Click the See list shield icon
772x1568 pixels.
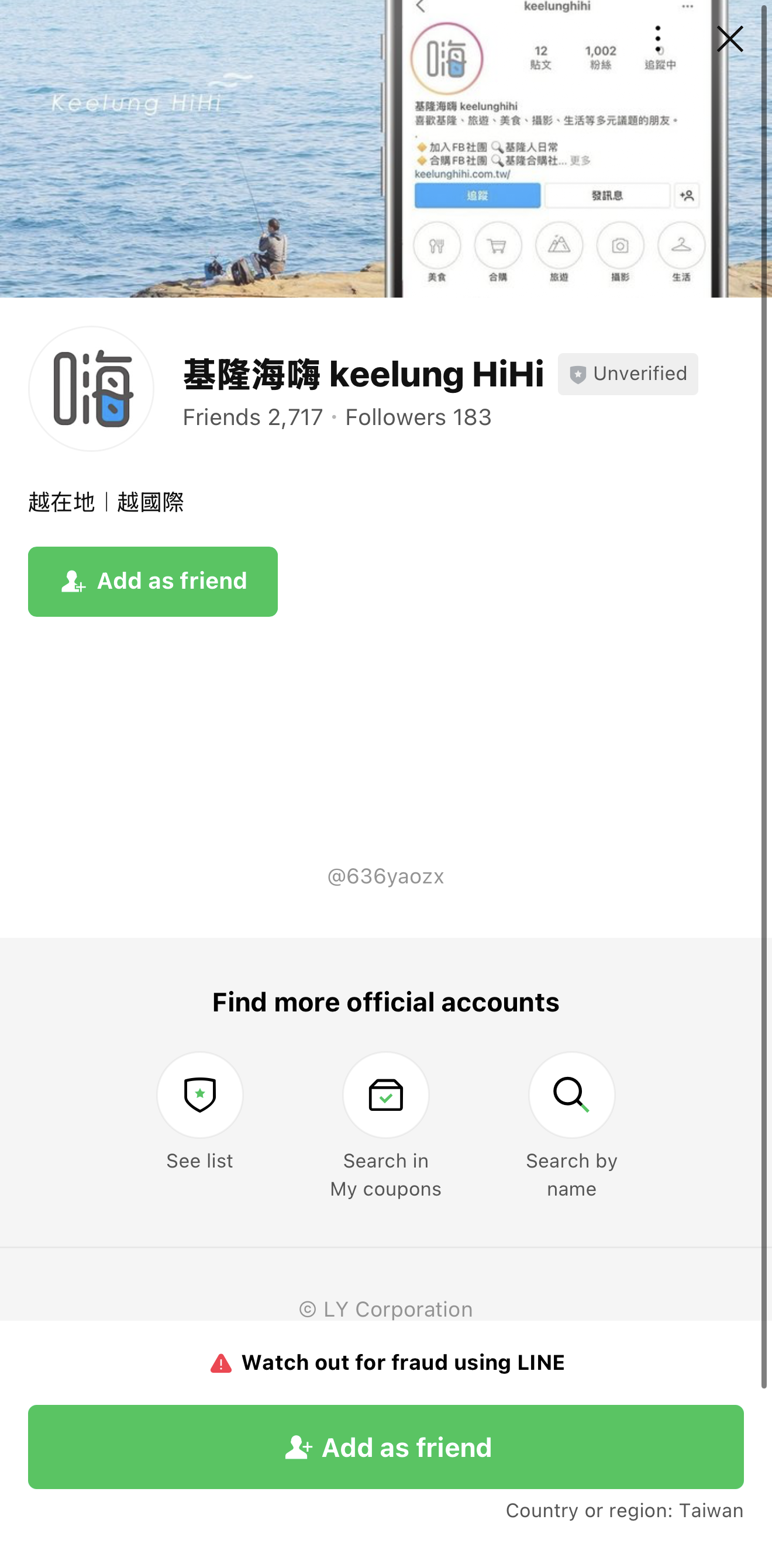(199, 1094)
